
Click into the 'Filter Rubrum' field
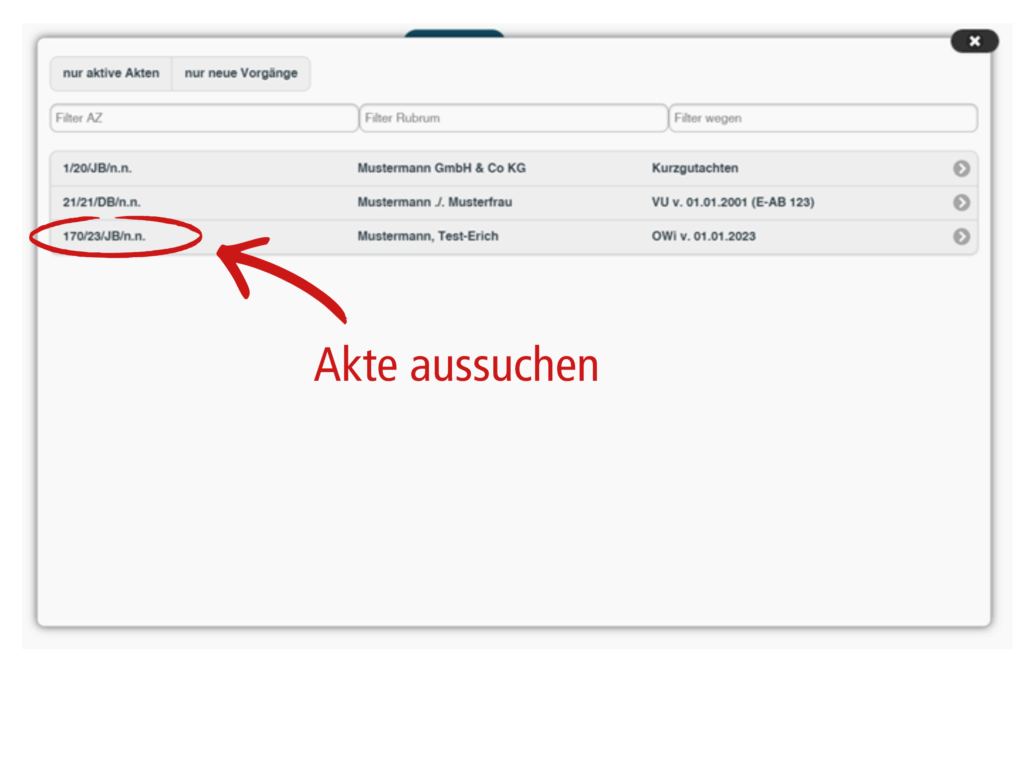pyautogui.click(x=513, y=118)
